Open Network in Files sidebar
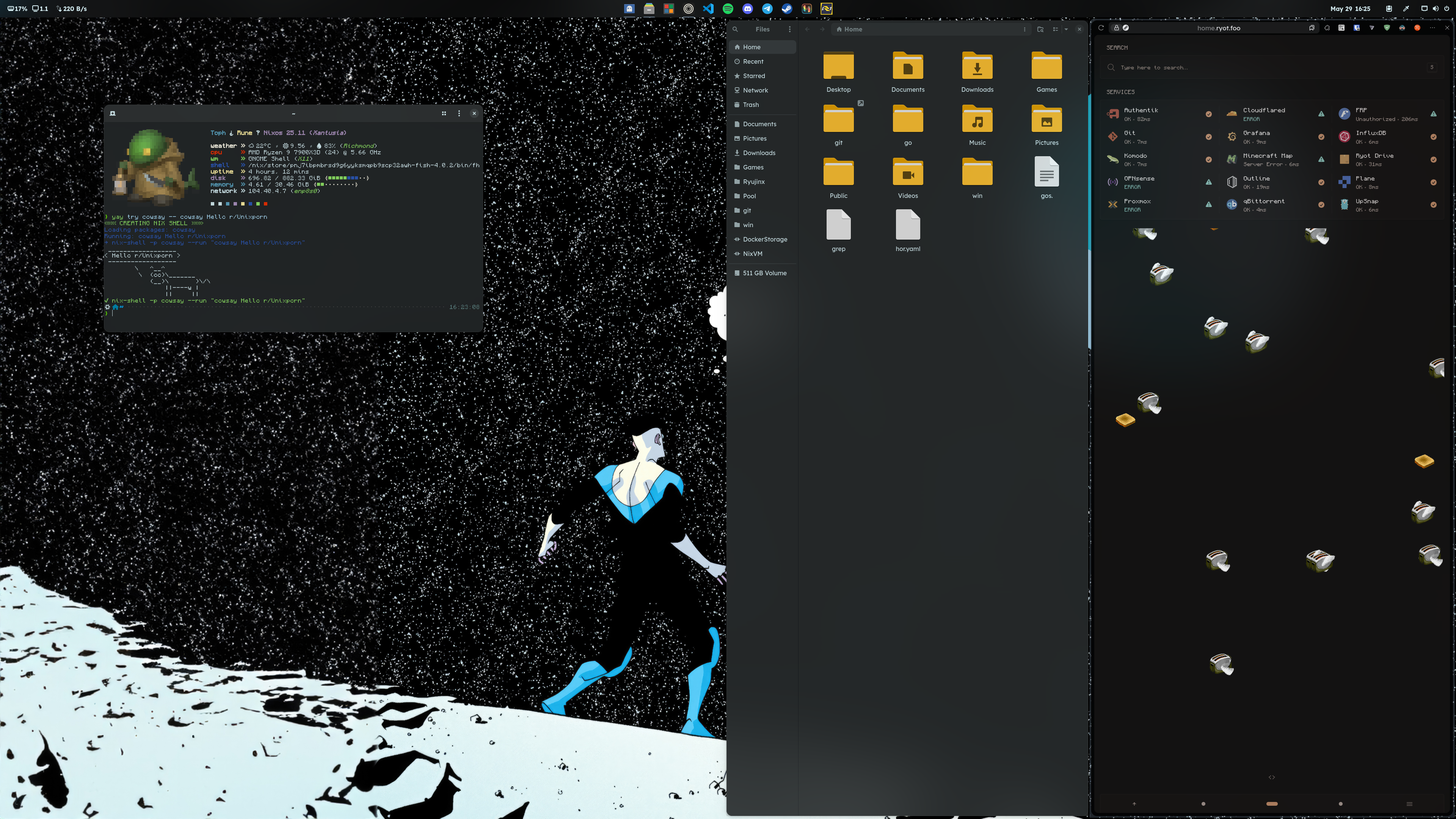This screenshot has height=819, width=1456. [763, 91]
